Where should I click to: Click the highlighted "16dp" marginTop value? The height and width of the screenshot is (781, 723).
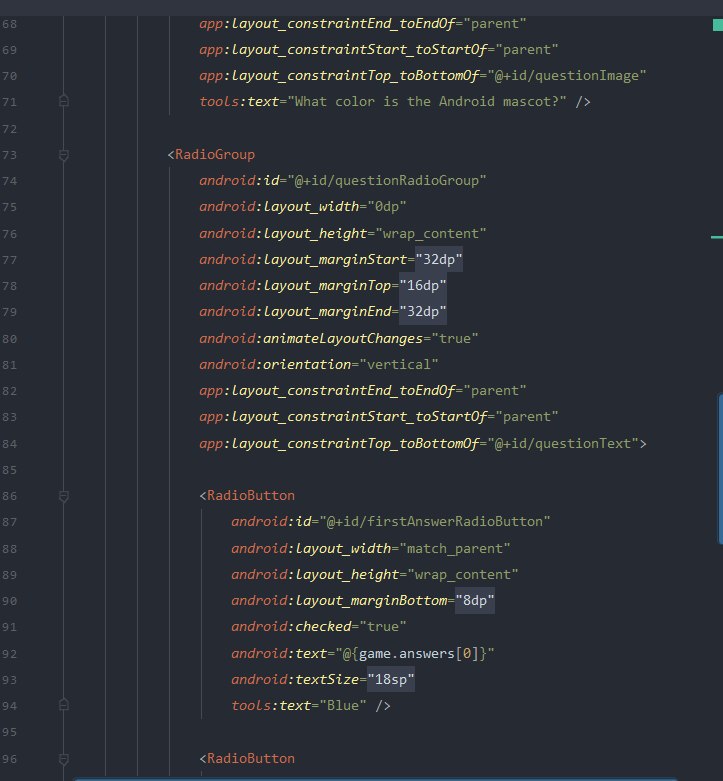(423, 285)
